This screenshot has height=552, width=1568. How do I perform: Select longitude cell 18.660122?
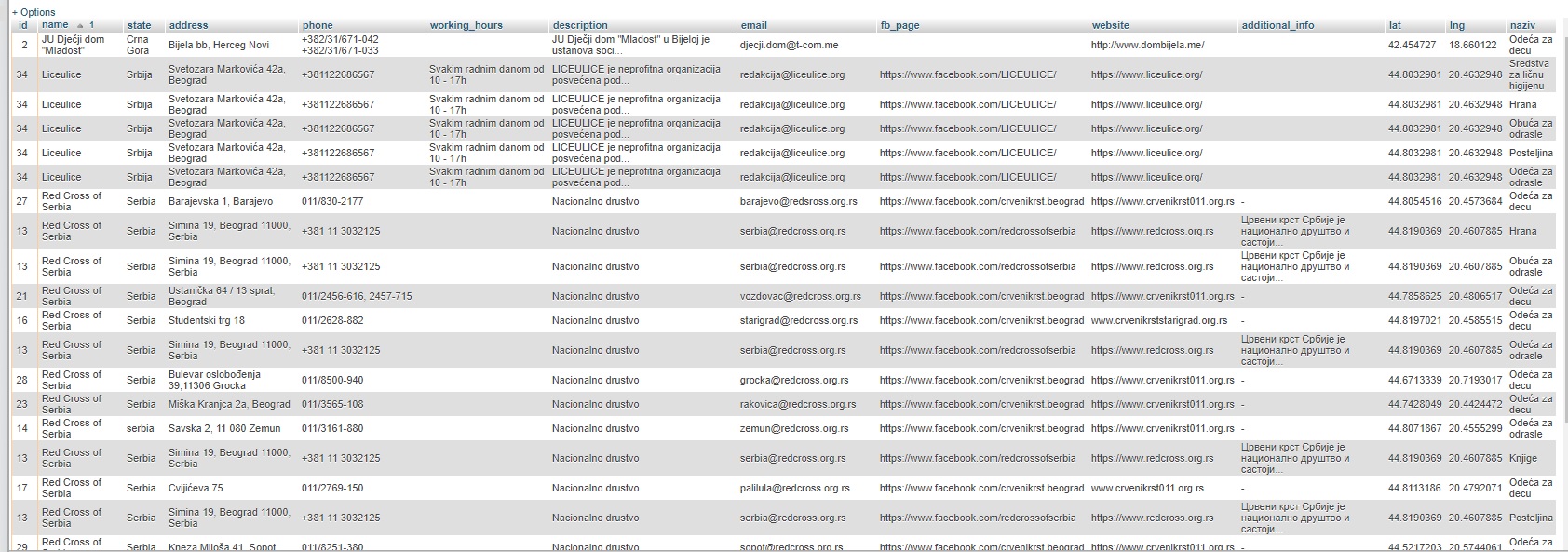(x=1473, y=45)
